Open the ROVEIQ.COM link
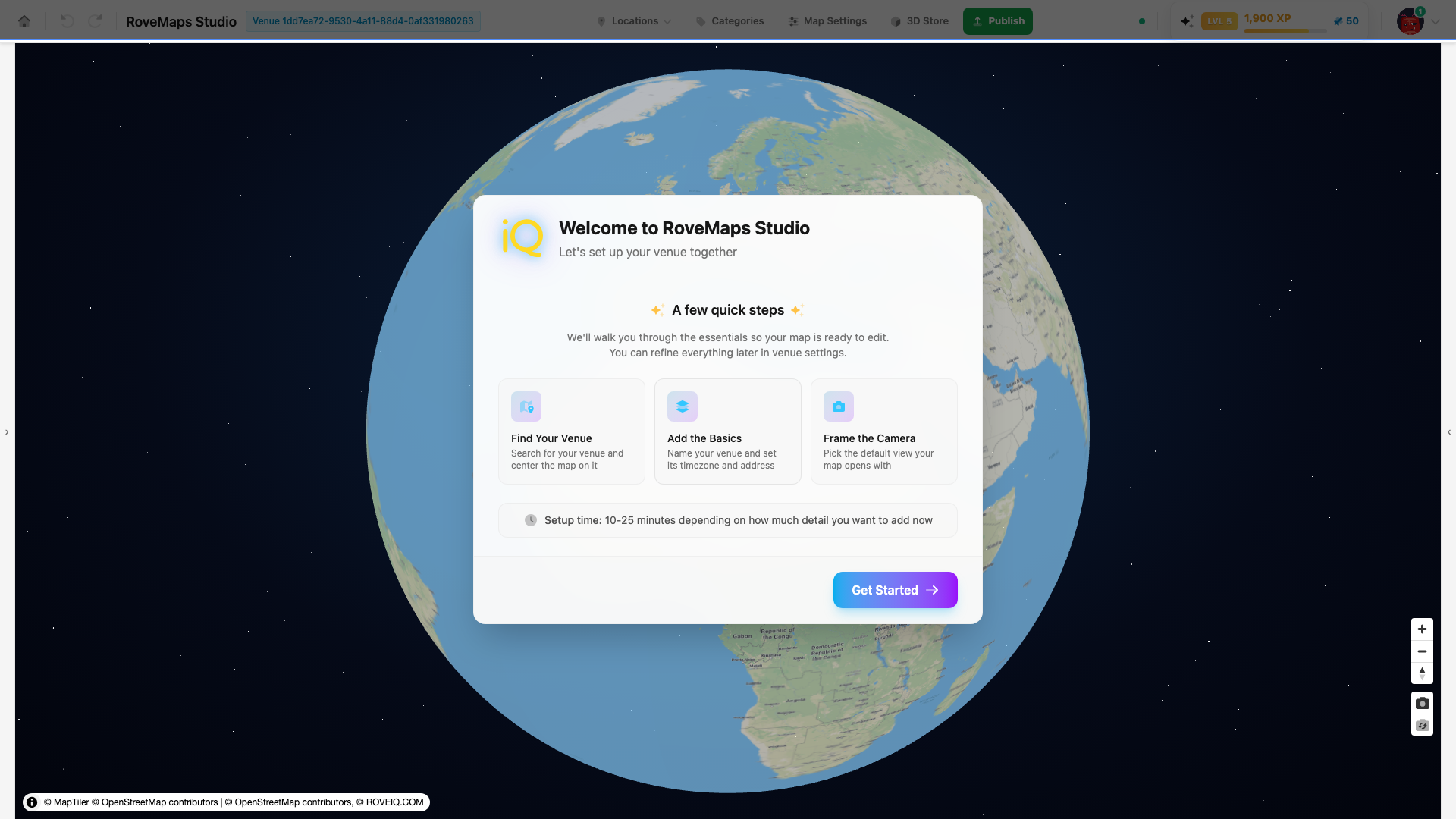 [x=390, y=802]
